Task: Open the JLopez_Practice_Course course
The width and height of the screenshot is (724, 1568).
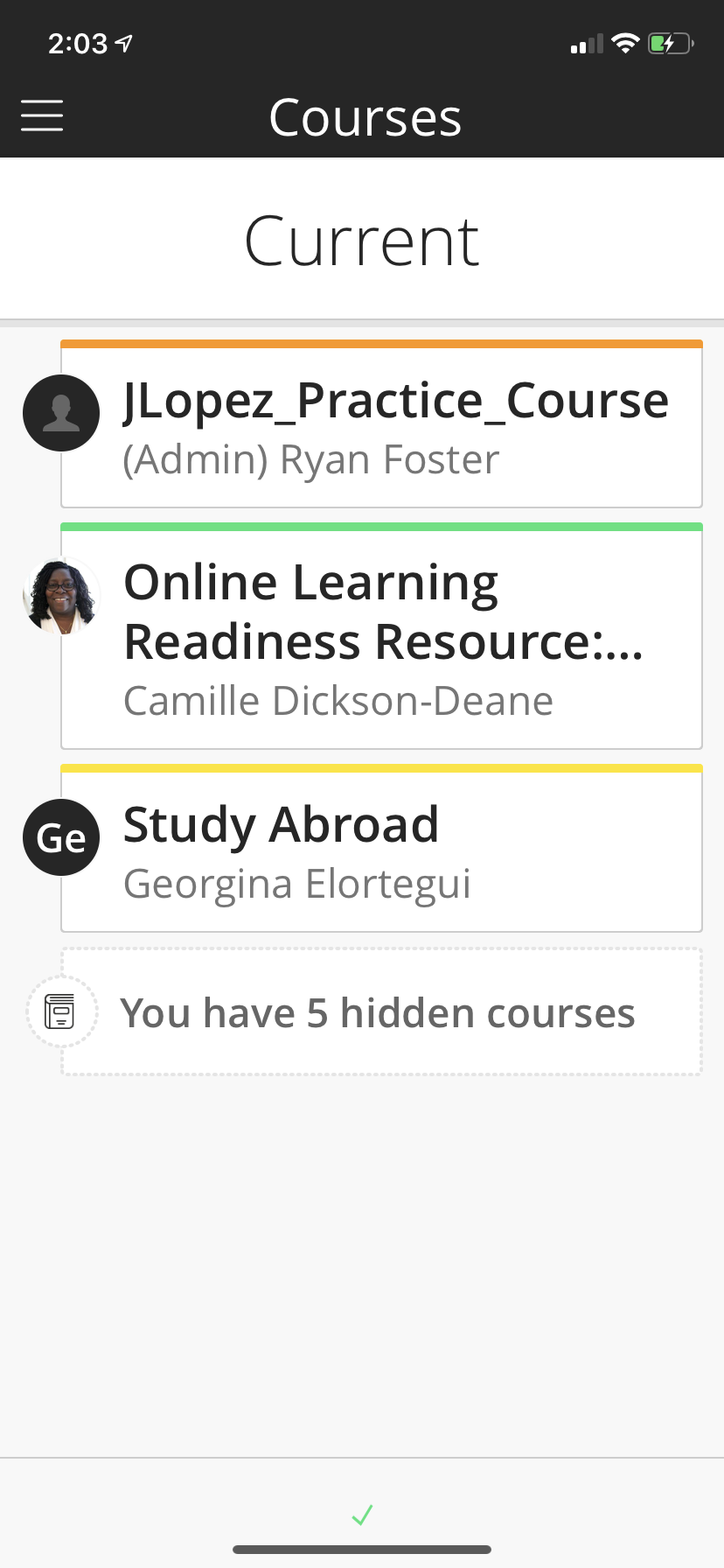Action: 395,401
